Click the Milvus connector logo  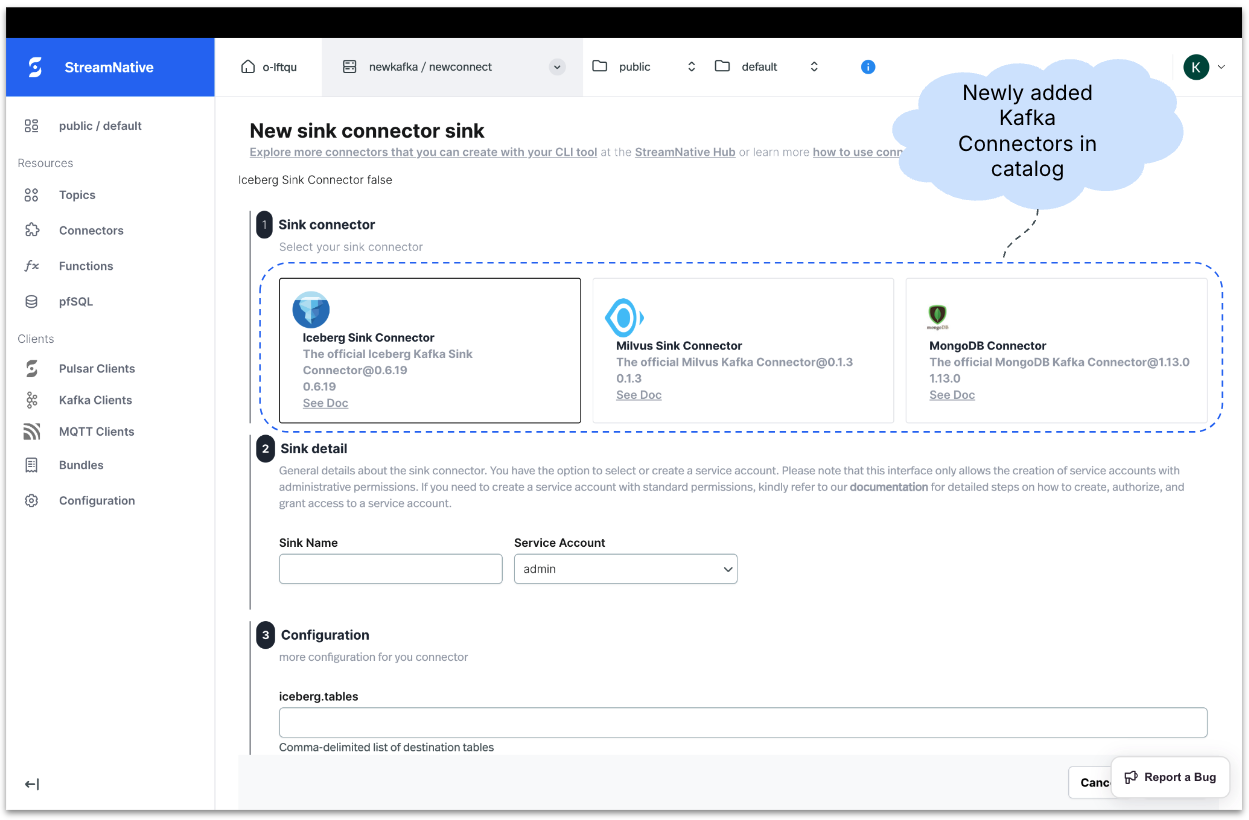pyautogui.click(x=624, y=318)
